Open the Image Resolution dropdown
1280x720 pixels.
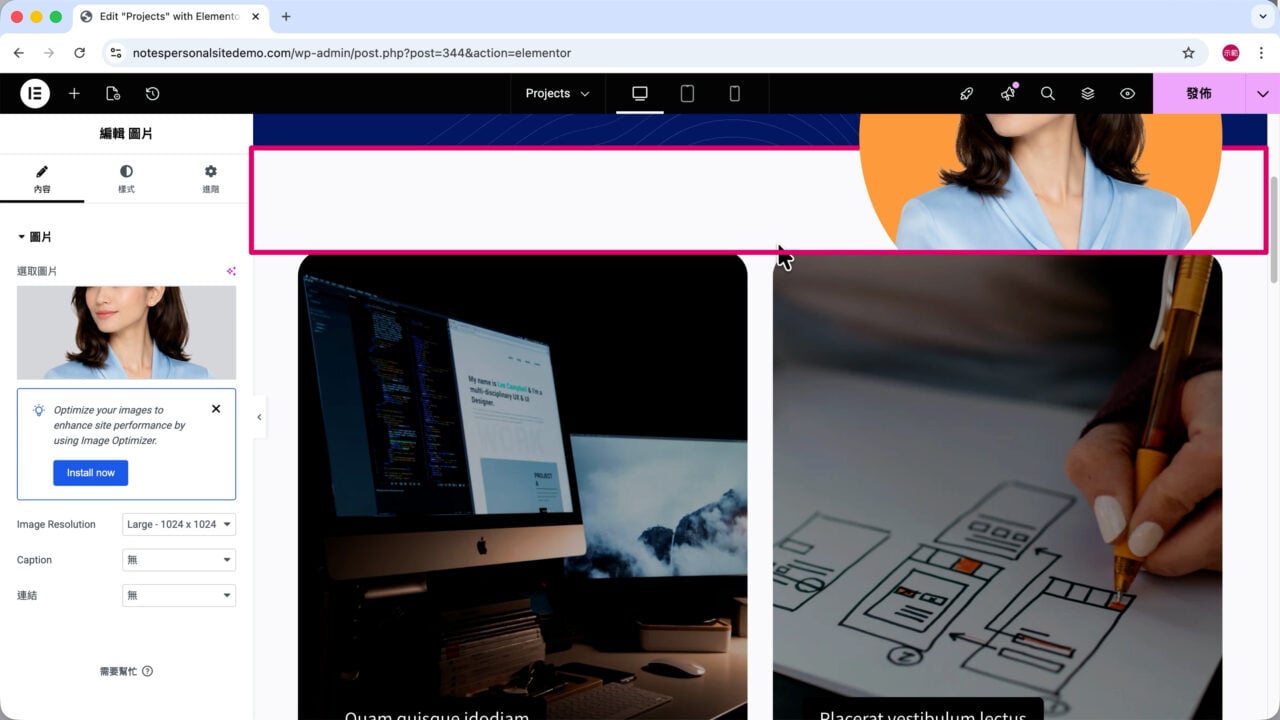point(179,524)
